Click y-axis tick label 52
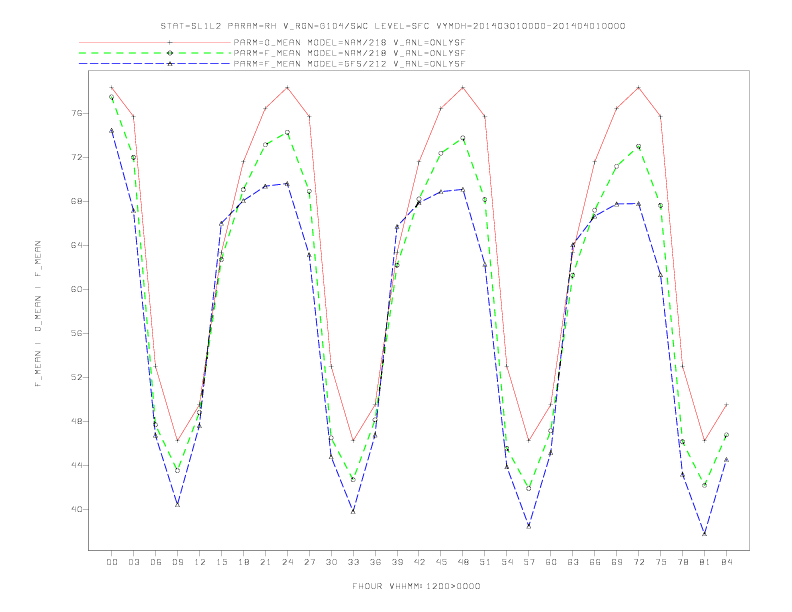 [x=76, y=377]
